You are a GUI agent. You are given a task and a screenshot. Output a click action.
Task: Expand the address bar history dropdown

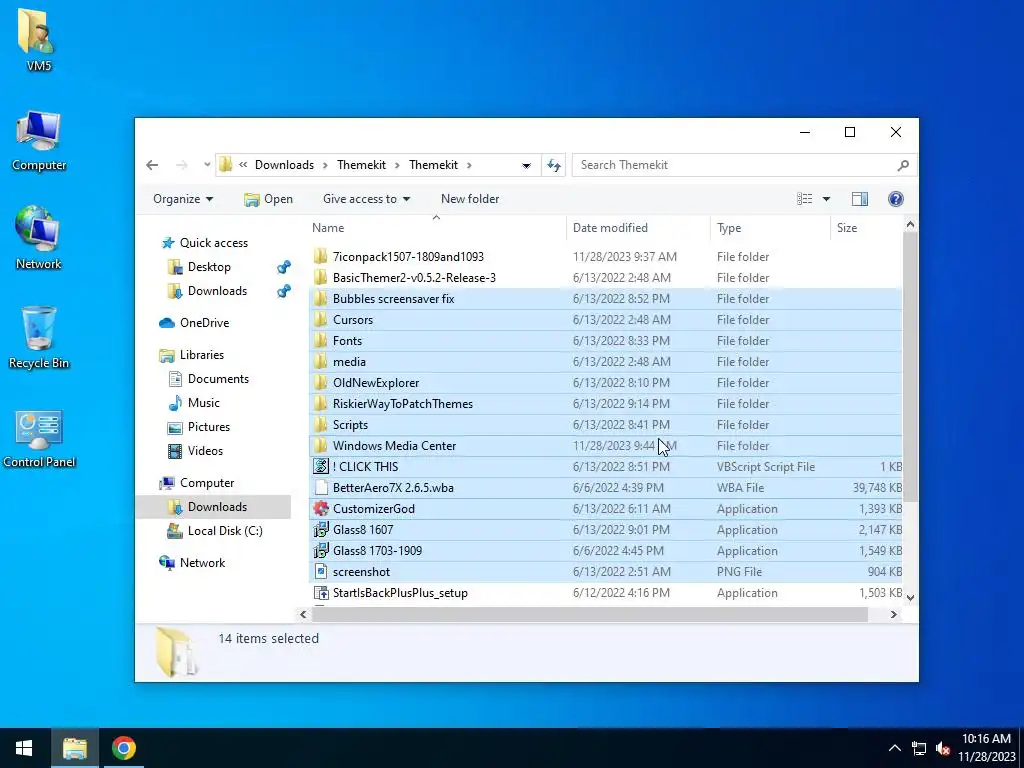tap(526, 165)
